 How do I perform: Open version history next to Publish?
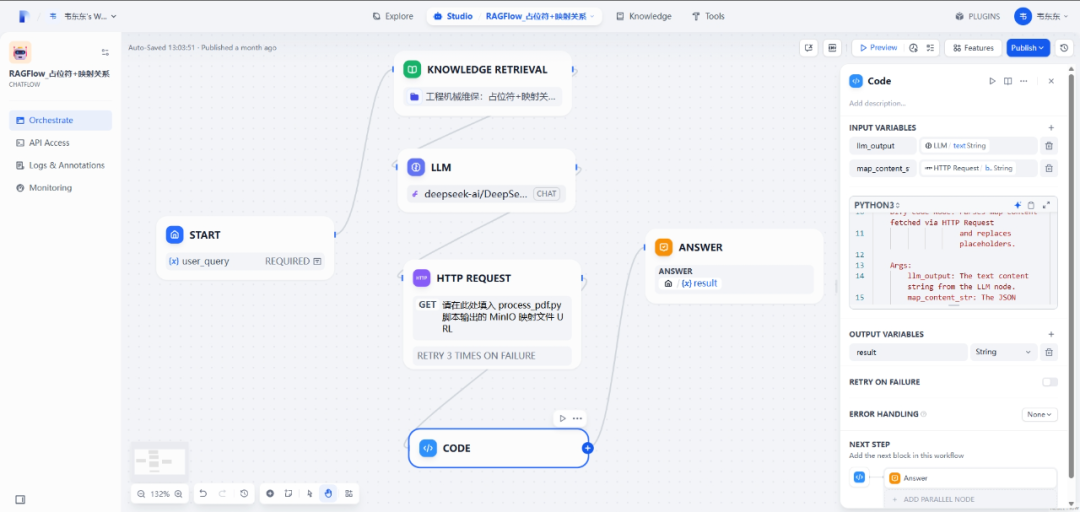1064,48
